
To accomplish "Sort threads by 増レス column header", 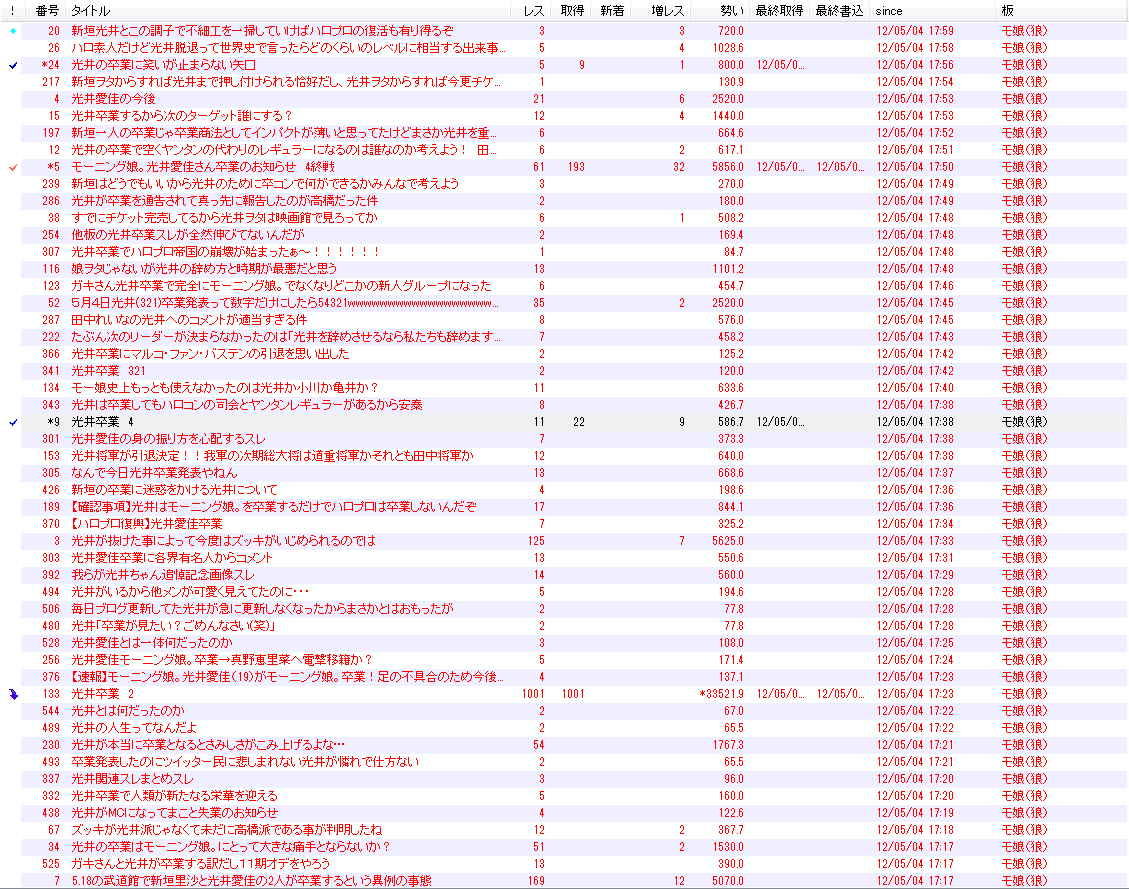I will click(662, 11).
